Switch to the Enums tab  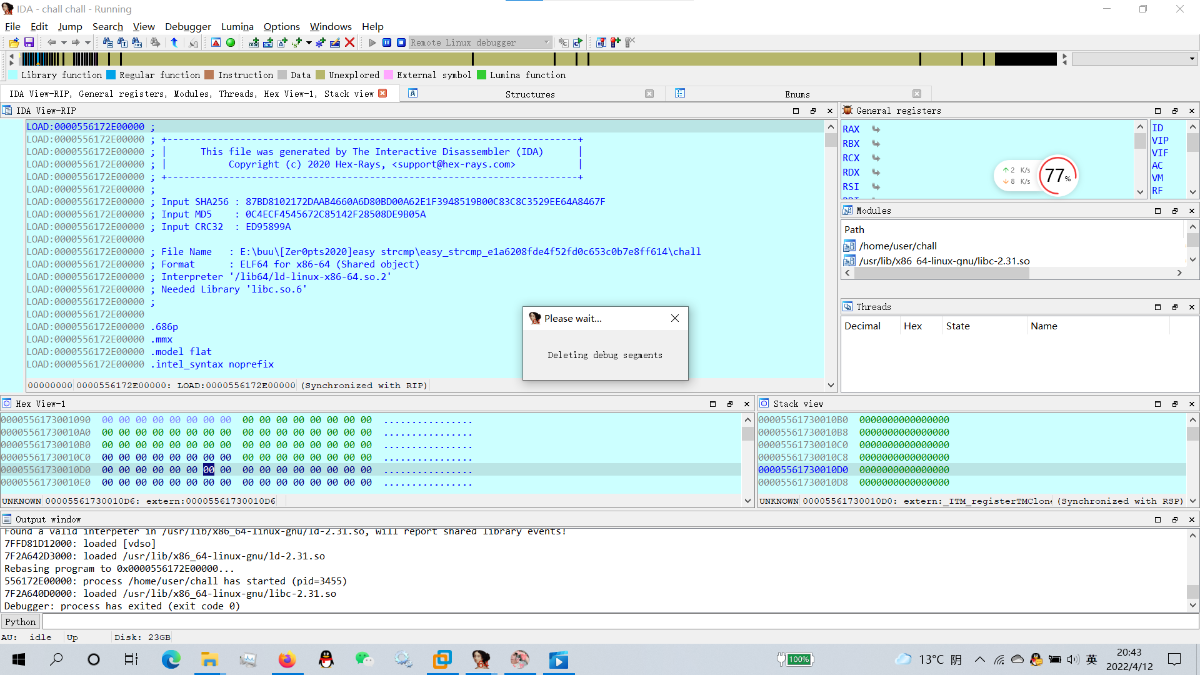coord(797,94)
